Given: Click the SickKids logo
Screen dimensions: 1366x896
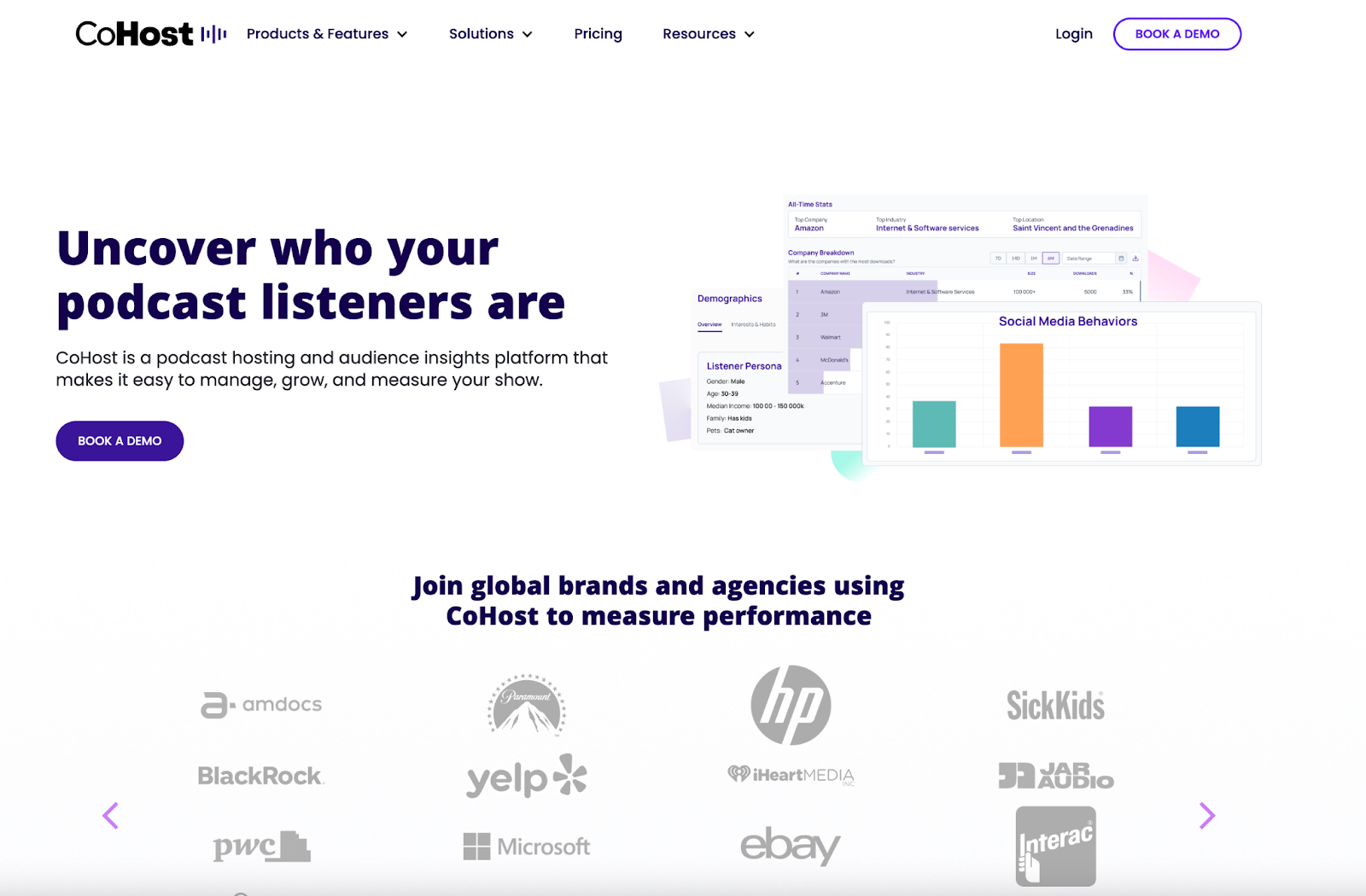Looking at the screenshot, I should 1055,706.
